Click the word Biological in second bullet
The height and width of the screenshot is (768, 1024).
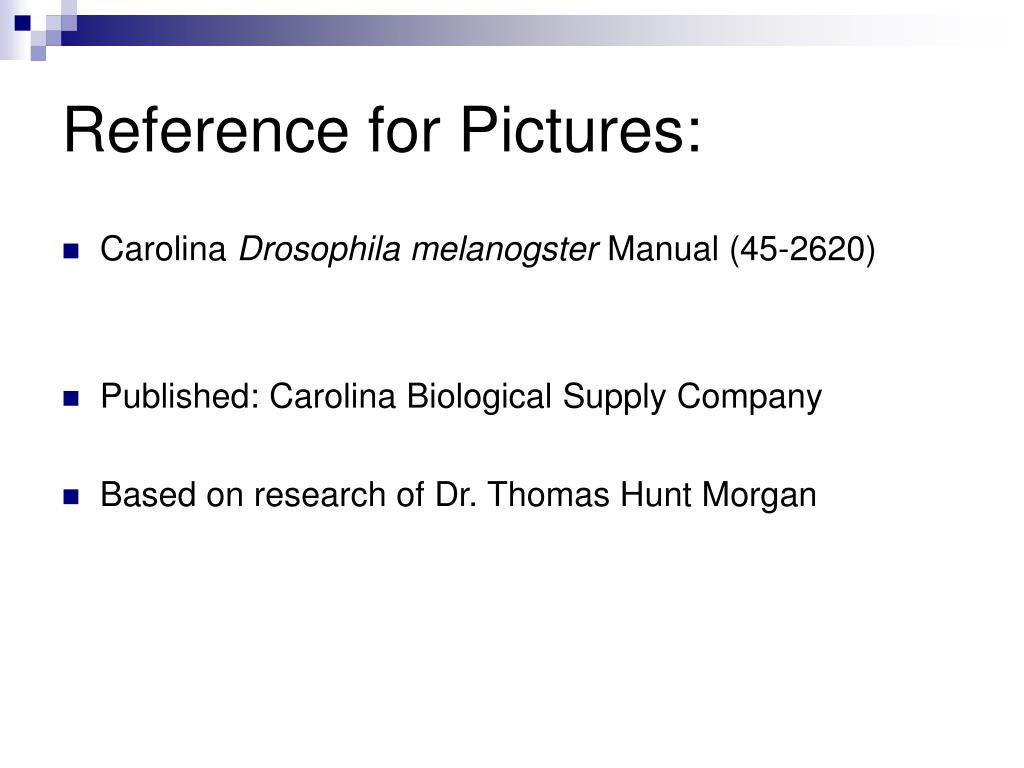tap(479, 396)
